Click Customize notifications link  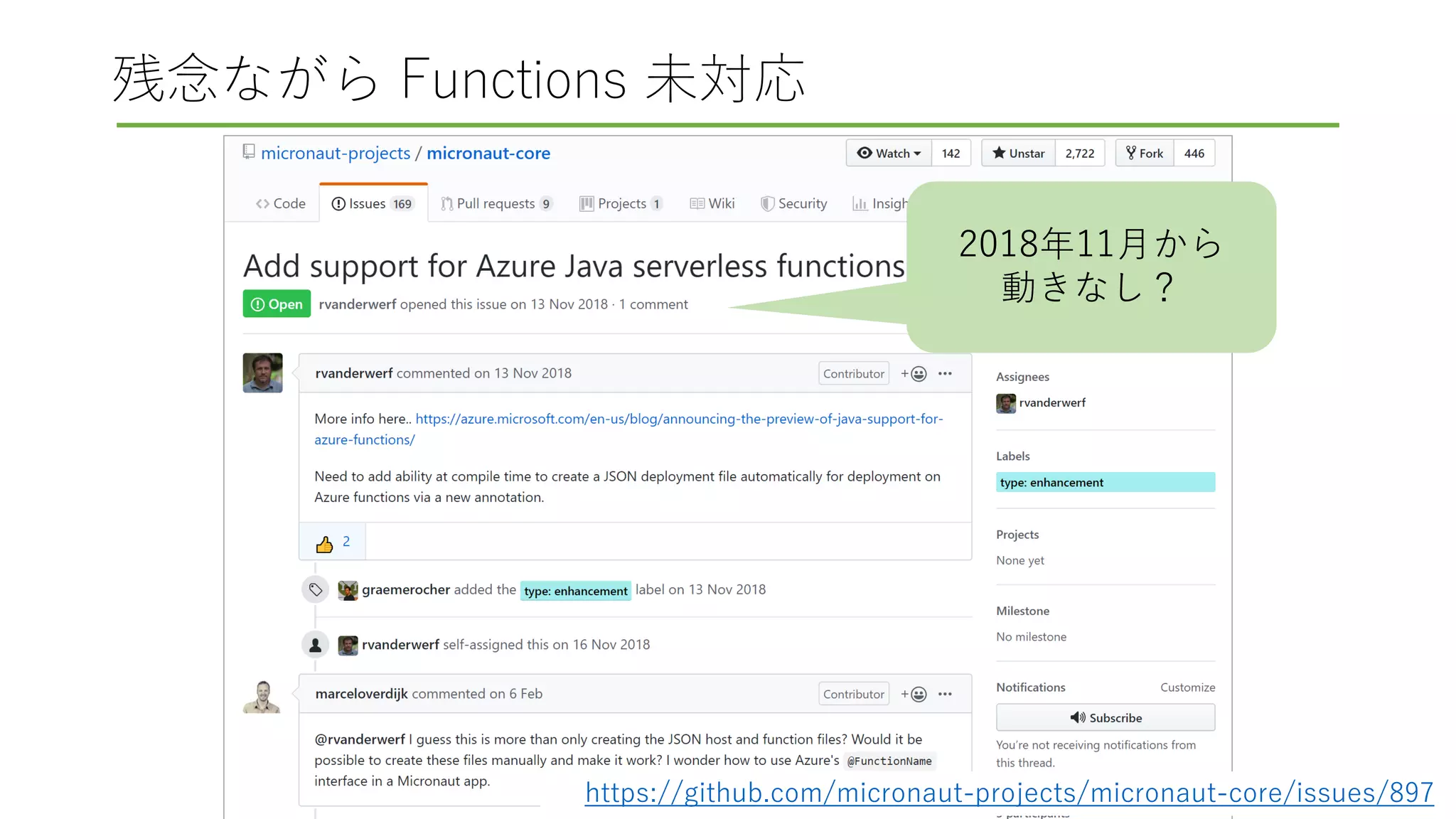(1188, 687)
